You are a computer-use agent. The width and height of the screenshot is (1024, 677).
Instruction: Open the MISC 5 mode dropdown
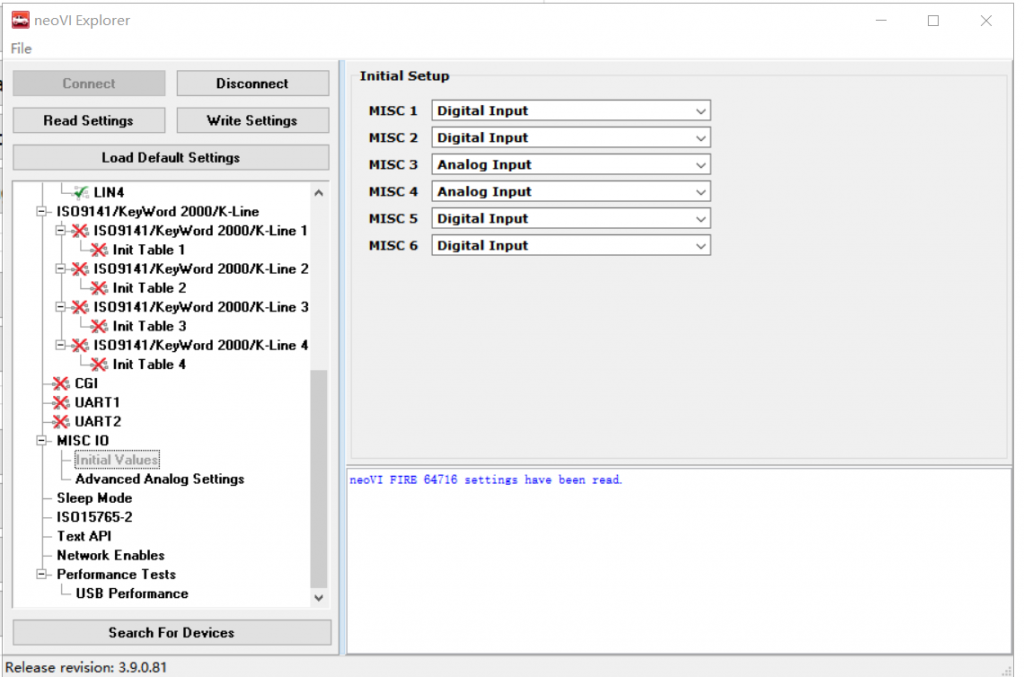pyautogui.click(x=571, y=219)
